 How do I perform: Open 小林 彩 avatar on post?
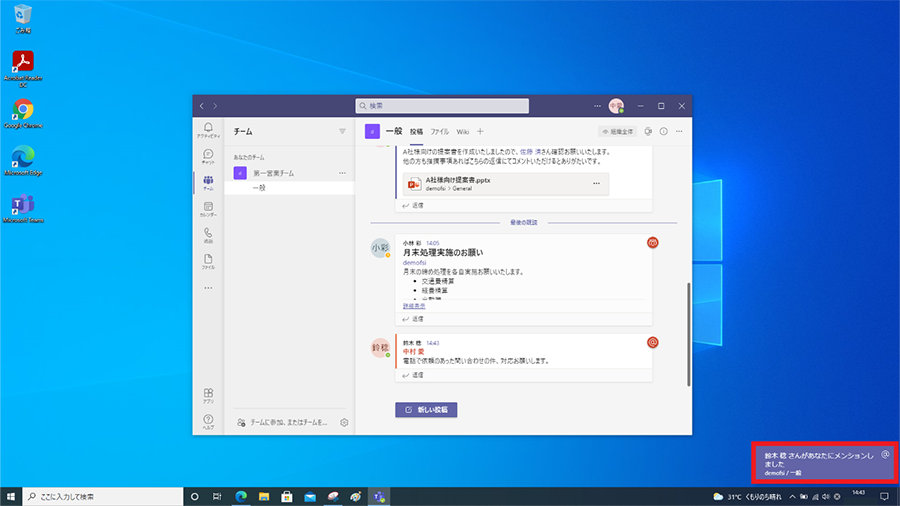click(380, 248)
